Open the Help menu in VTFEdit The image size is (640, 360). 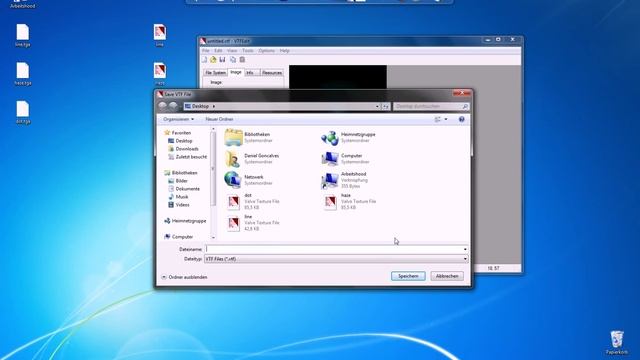(x=284, y=51)
